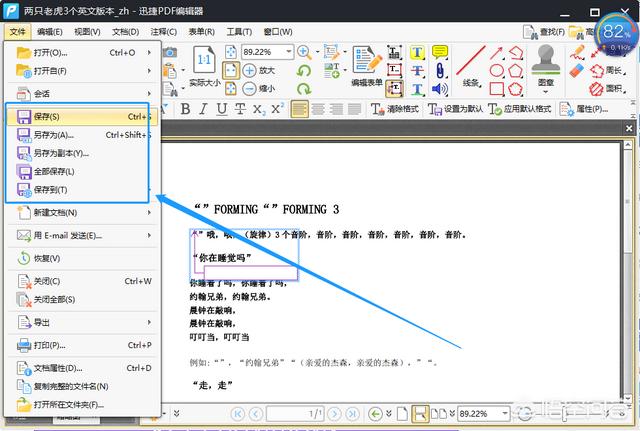Toggle Italic formatting

tap(203, 109)
